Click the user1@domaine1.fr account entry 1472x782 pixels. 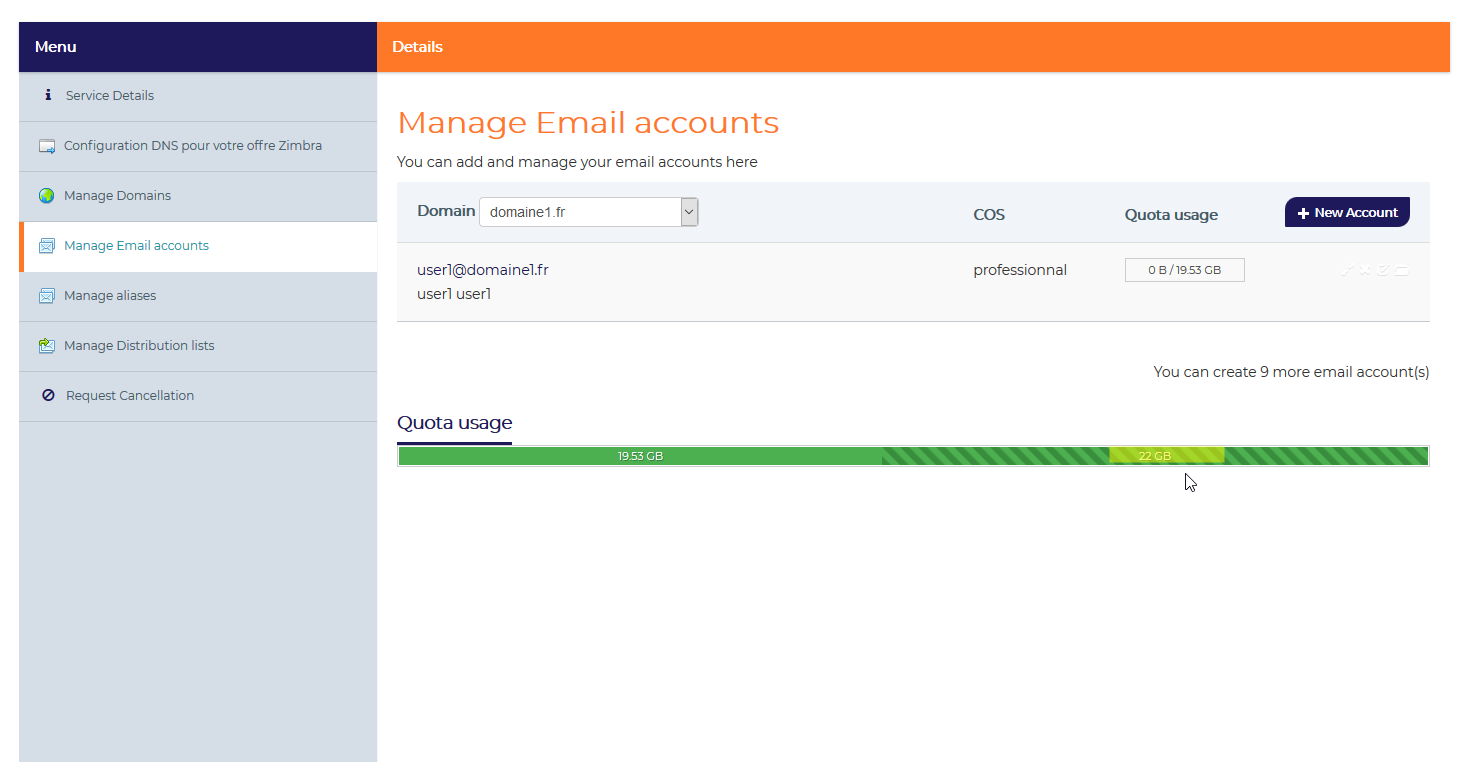(483, 270)
